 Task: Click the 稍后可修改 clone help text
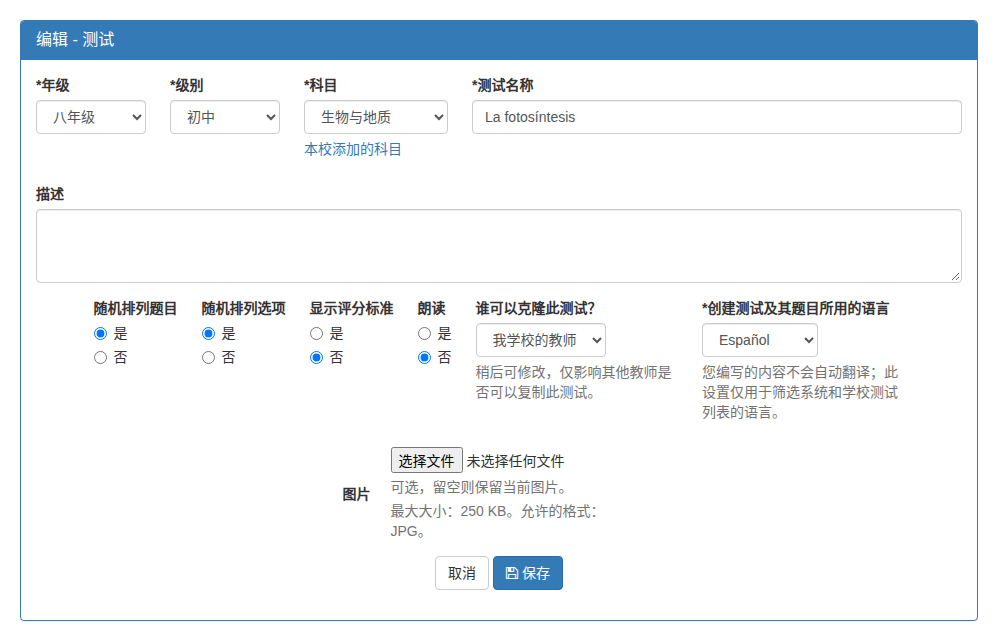click(573, 382)
